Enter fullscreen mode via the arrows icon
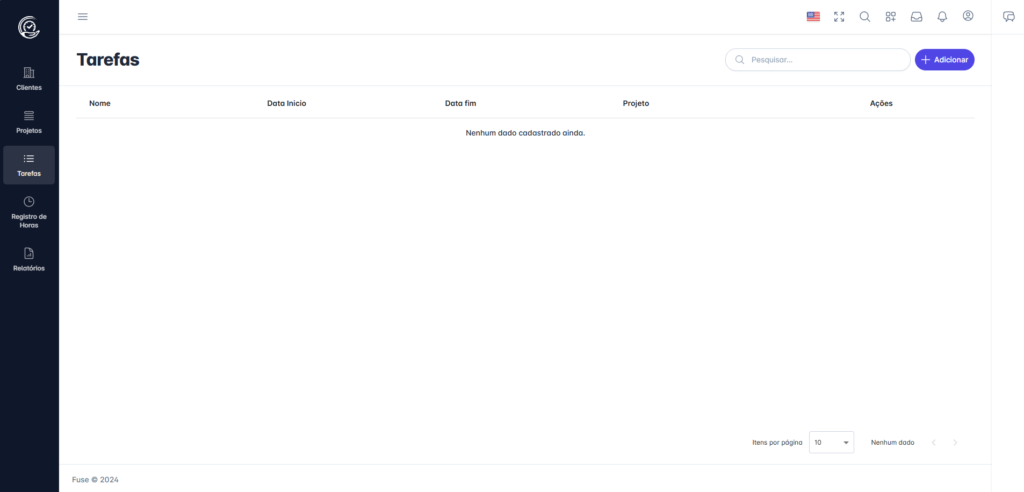1024x492 pixels. pyautogui.click(x=839, y=16)
